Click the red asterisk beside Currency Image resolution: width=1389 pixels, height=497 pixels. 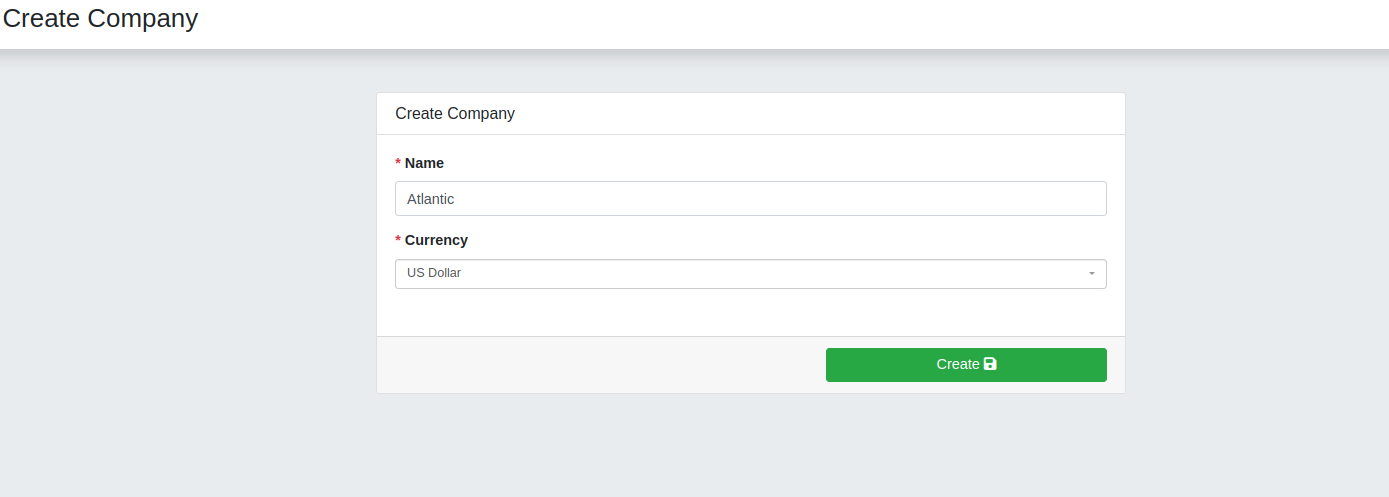click(398, 240)
